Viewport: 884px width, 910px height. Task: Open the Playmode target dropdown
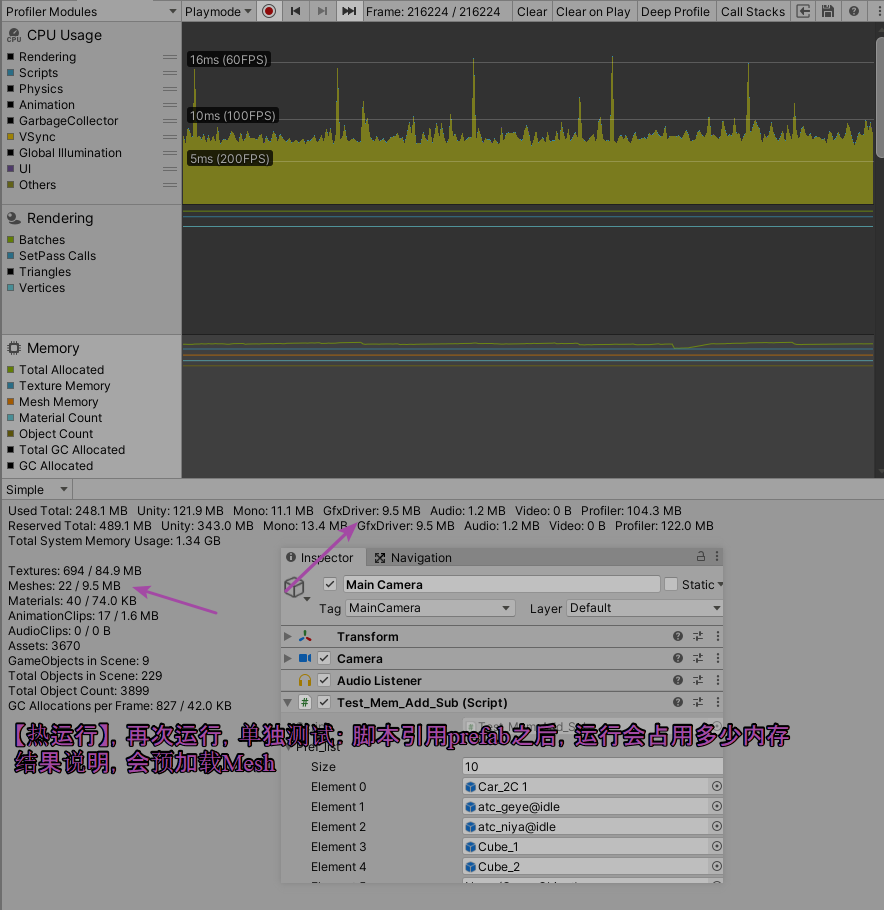pos(217,11)
